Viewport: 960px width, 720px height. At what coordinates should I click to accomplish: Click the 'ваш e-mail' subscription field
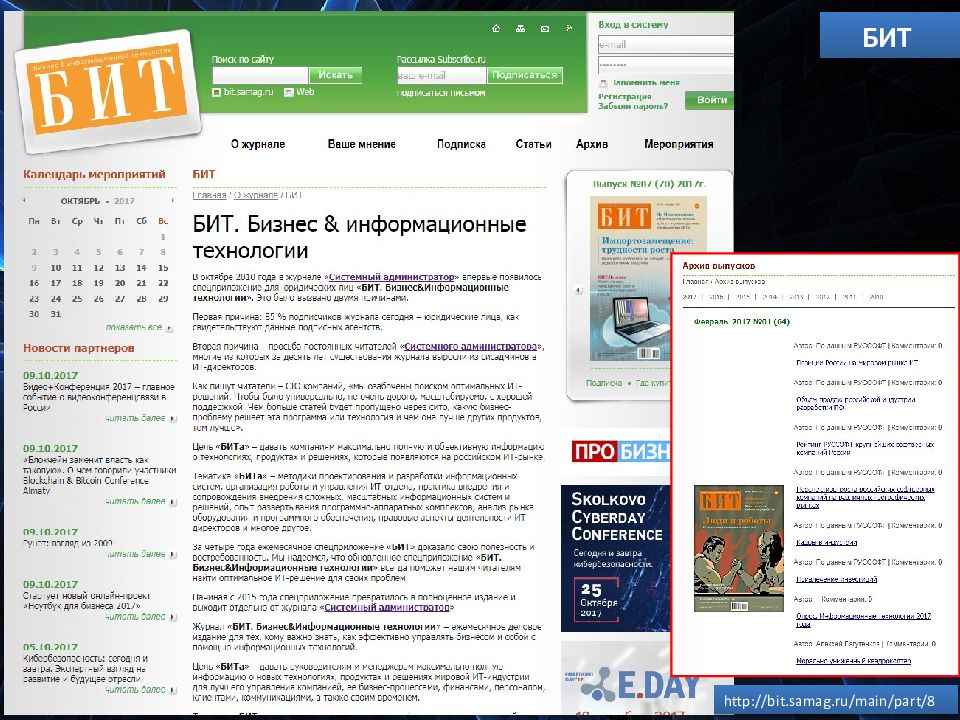click(x=441, y=75)
